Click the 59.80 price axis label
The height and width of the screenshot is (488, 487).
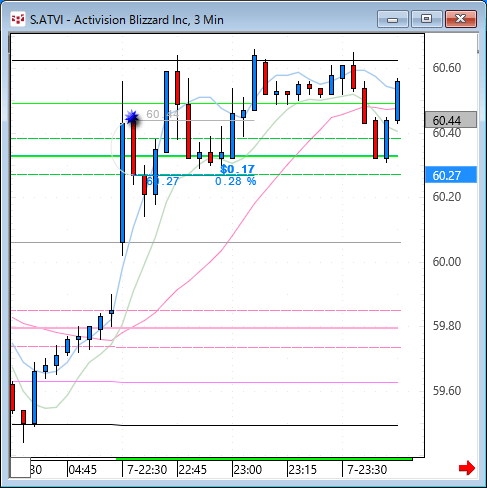(x=446, y=326)
